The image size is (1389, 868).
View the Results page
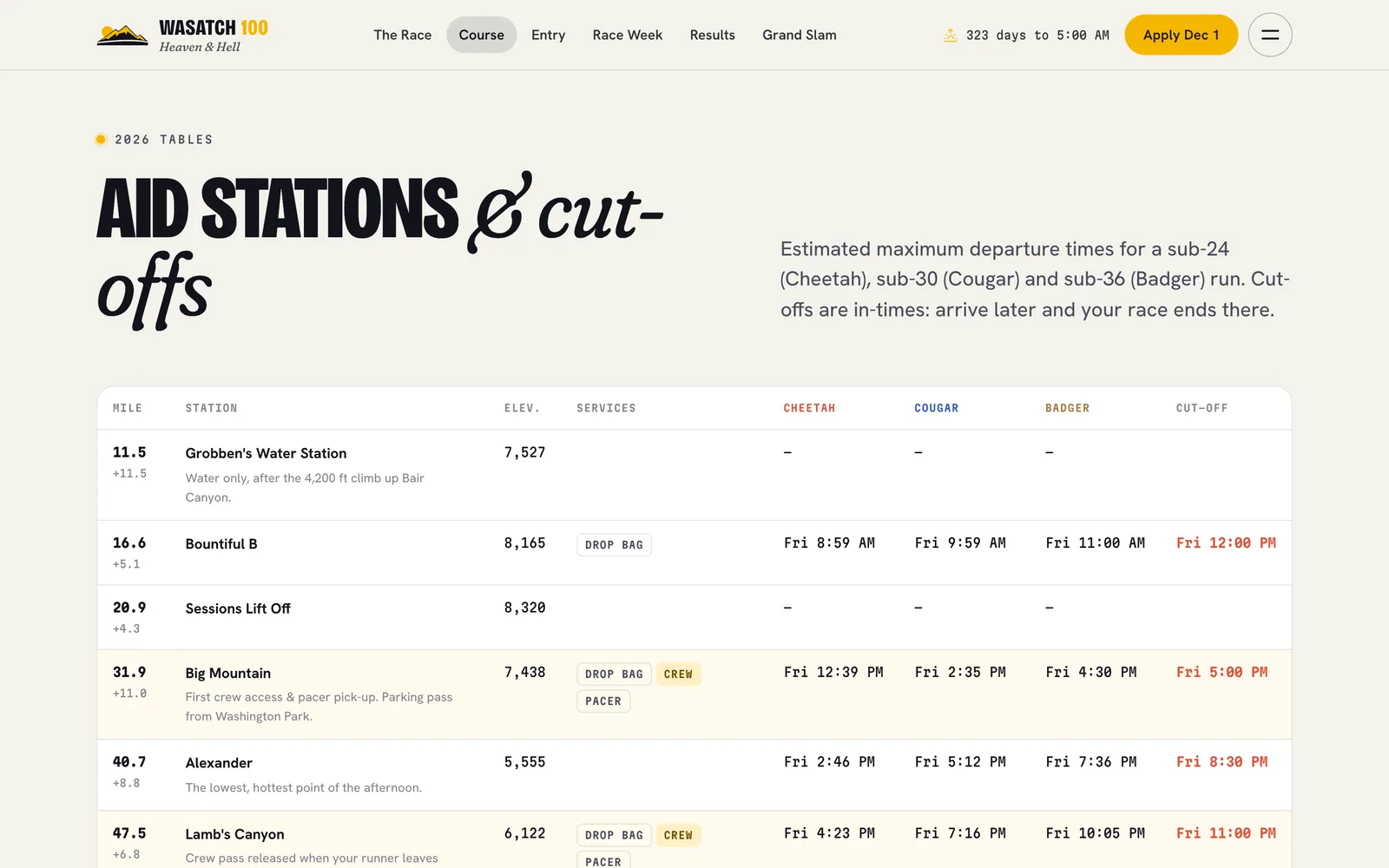tap(712, 35)
